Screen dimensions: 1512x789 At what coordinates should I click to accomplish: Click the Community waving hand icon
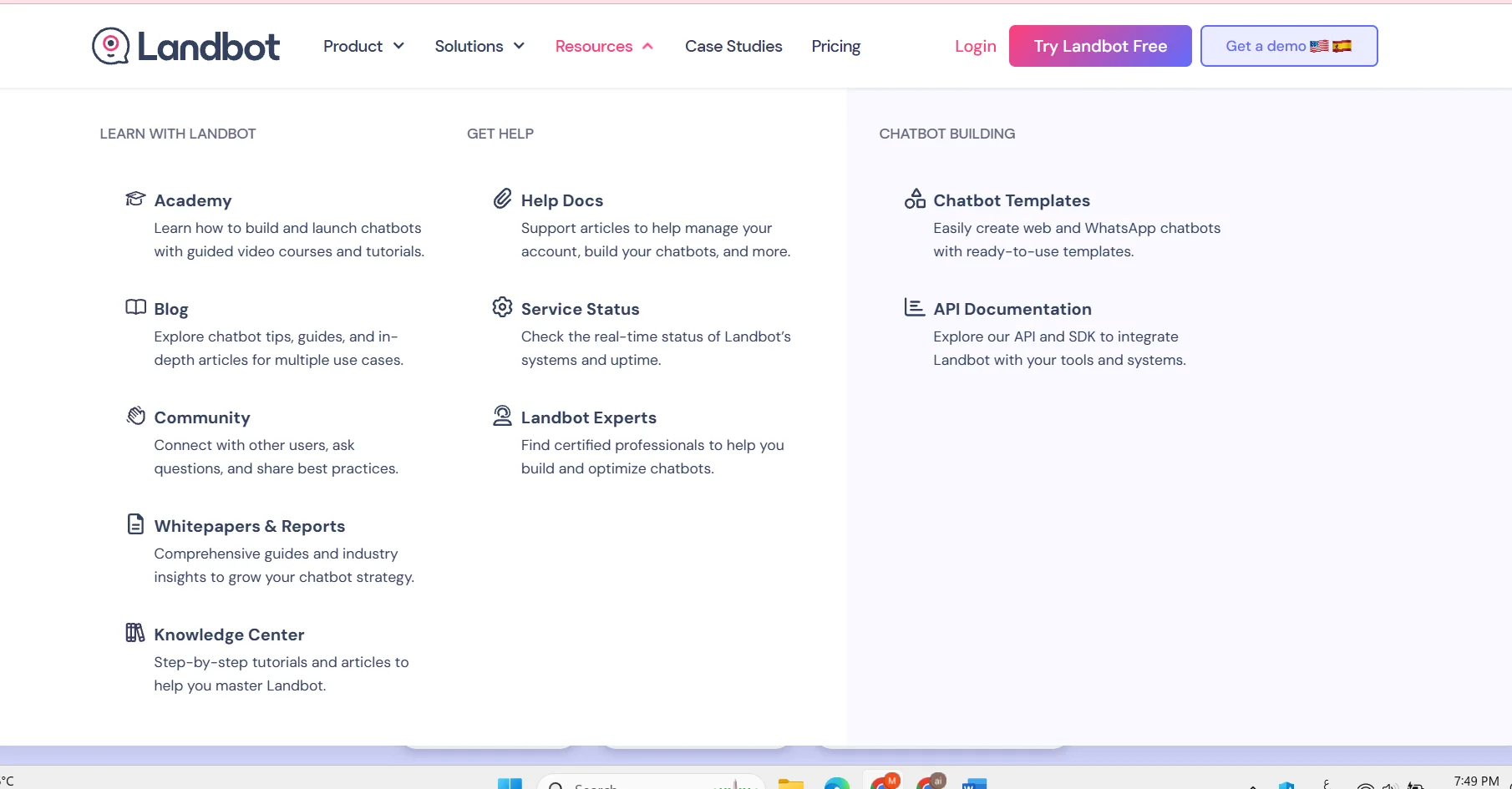point(135,416)
